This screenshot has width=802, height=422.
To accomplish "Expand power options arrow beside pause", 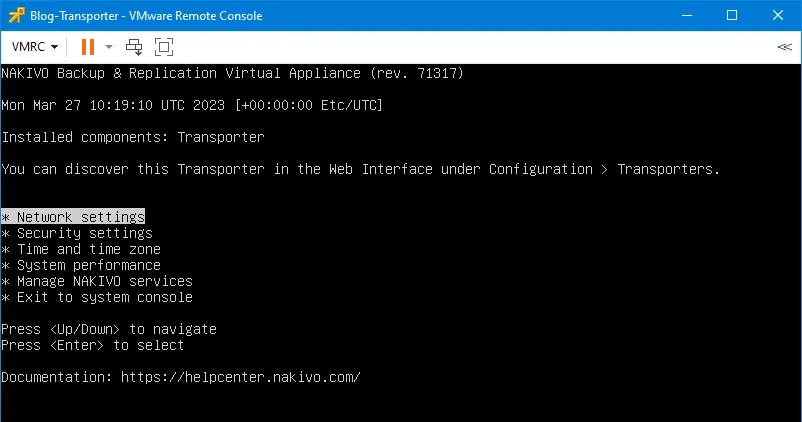I will [109, 47].
